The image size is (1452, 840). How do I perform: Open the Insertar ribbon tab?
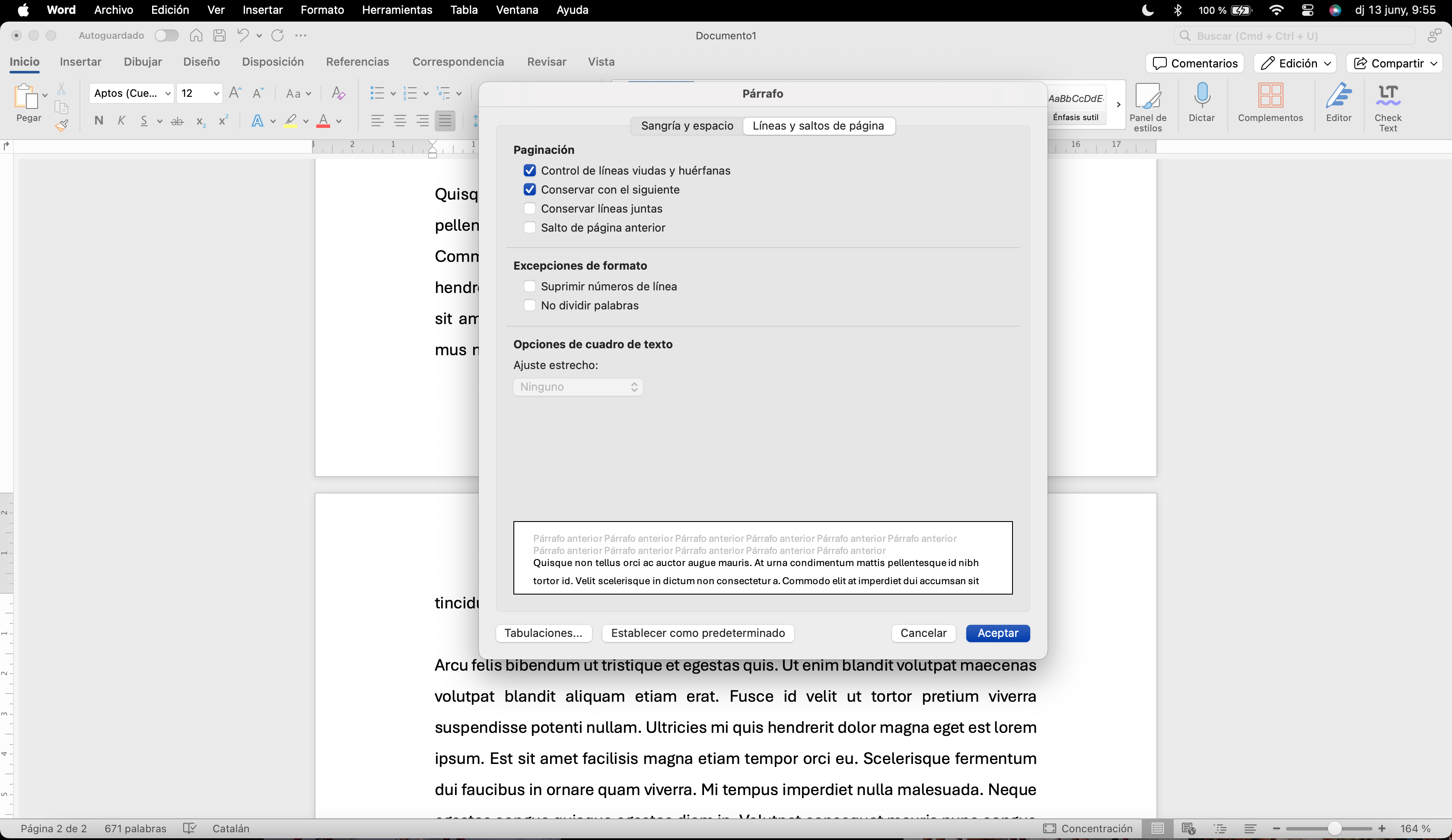(81, 62)
